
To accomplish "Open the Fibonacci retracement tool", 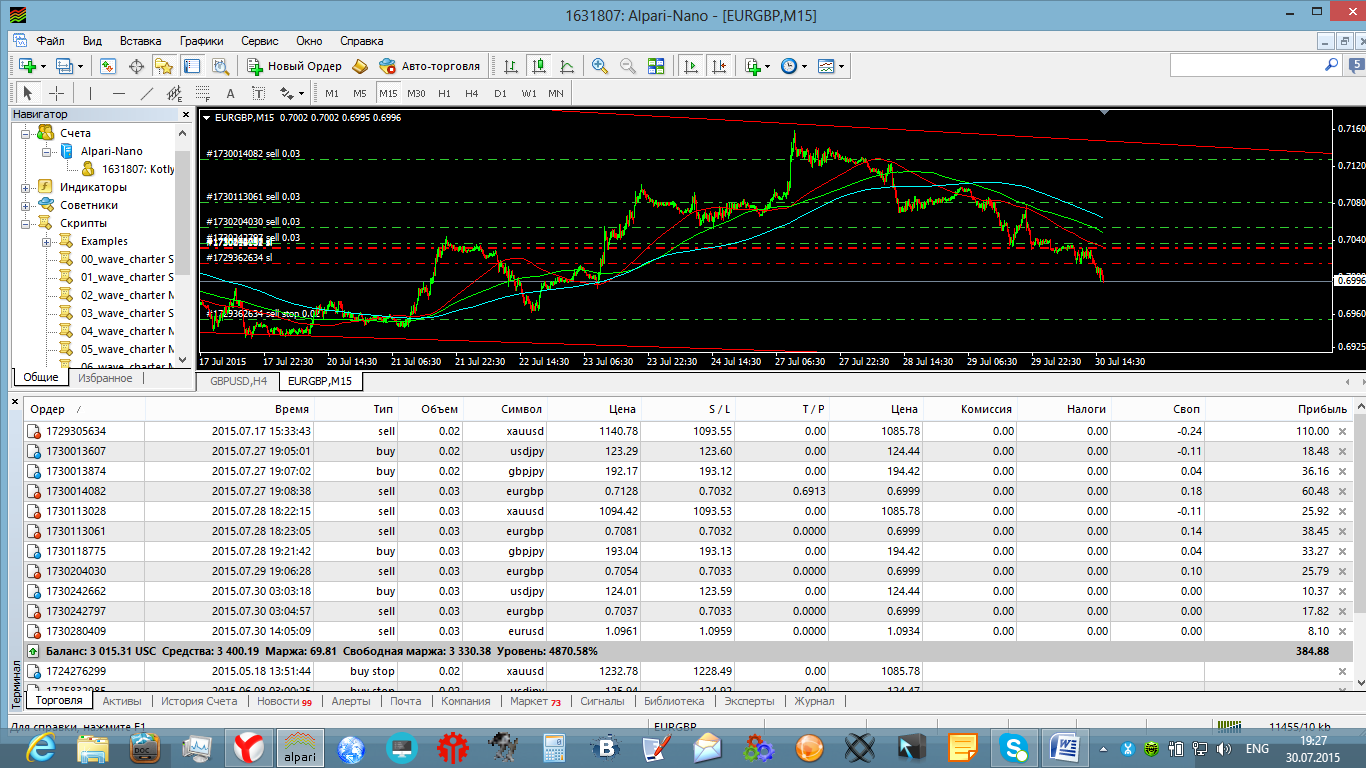I will [203, 93].
